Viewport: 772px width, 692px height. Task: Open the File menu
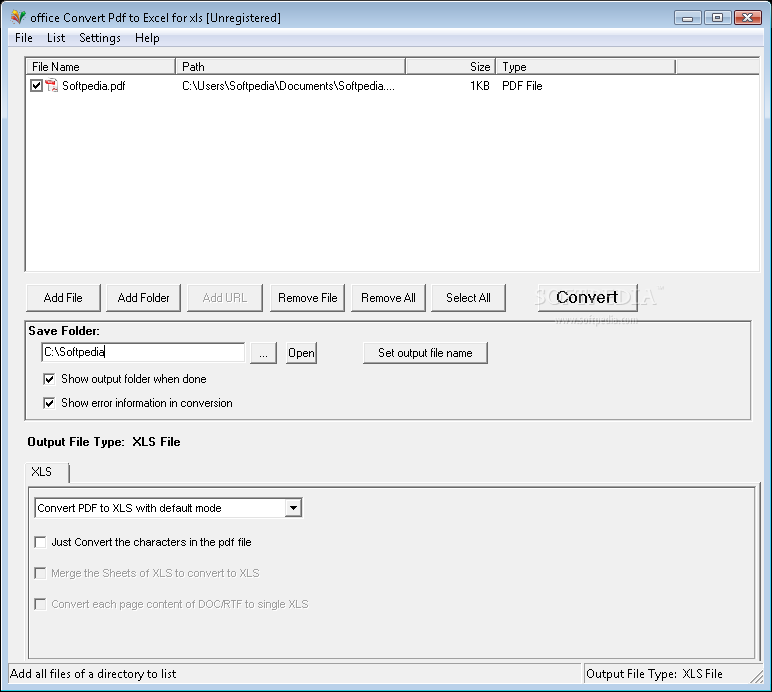click(24, 38)
